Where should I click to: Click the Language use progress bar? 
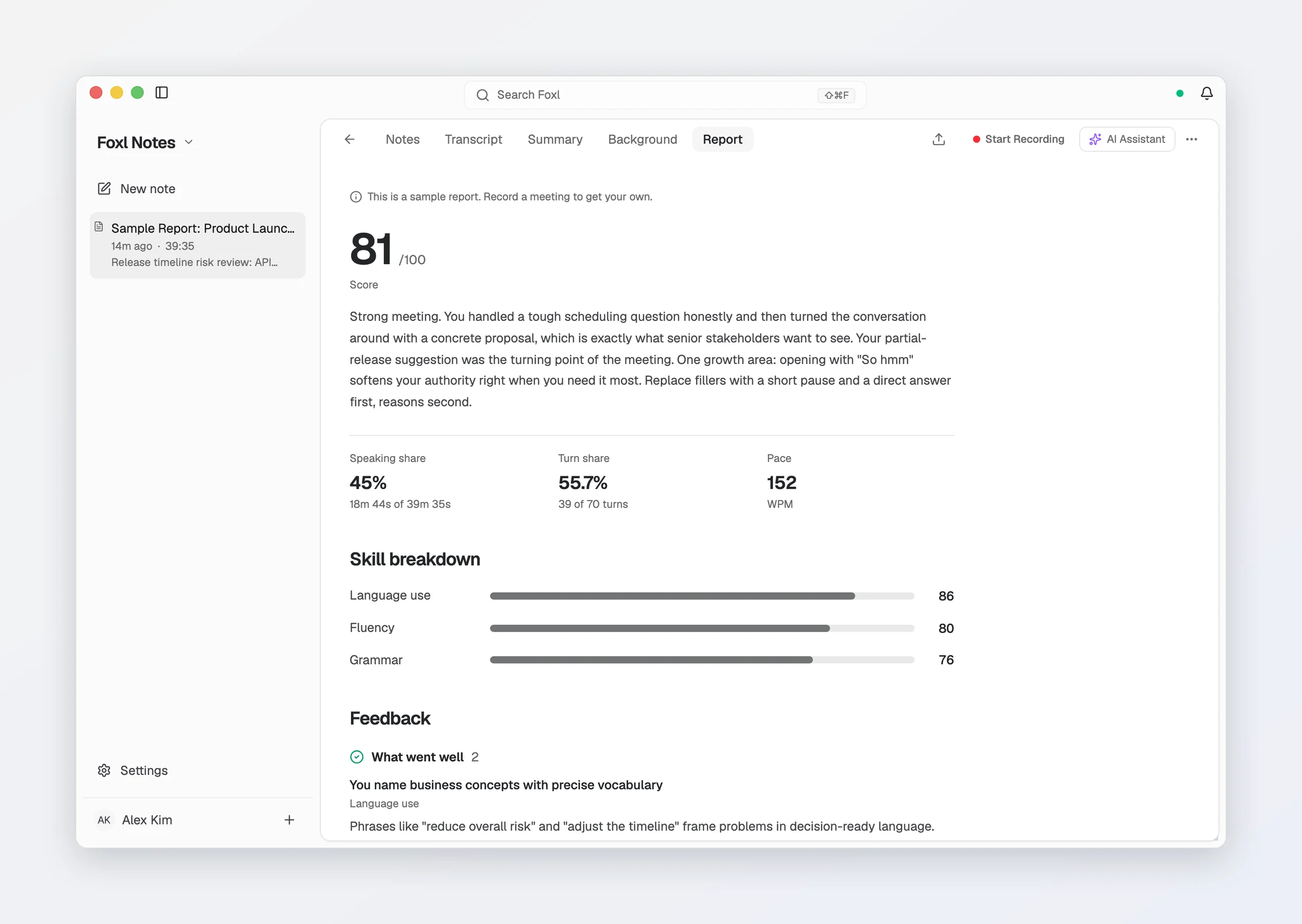702,596
